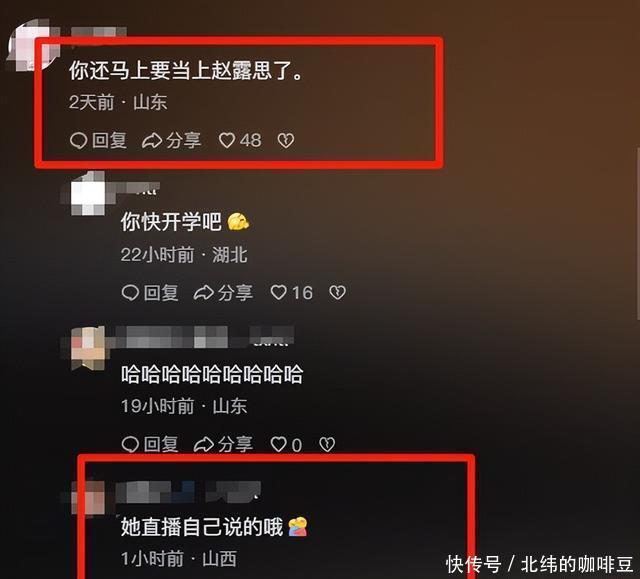Reply to the '你快开学吧' comment
Image resolution: width=640 pixels, height=579 pixels.
click(x=150, y=293)
